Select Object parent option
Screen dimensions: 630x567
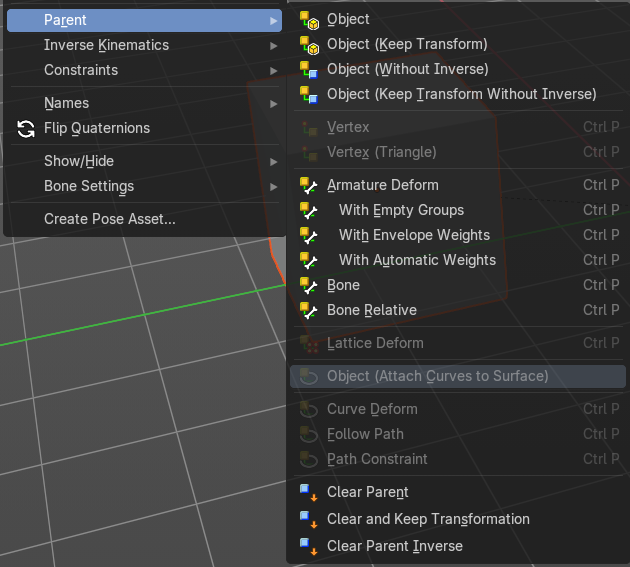[458, 19]
